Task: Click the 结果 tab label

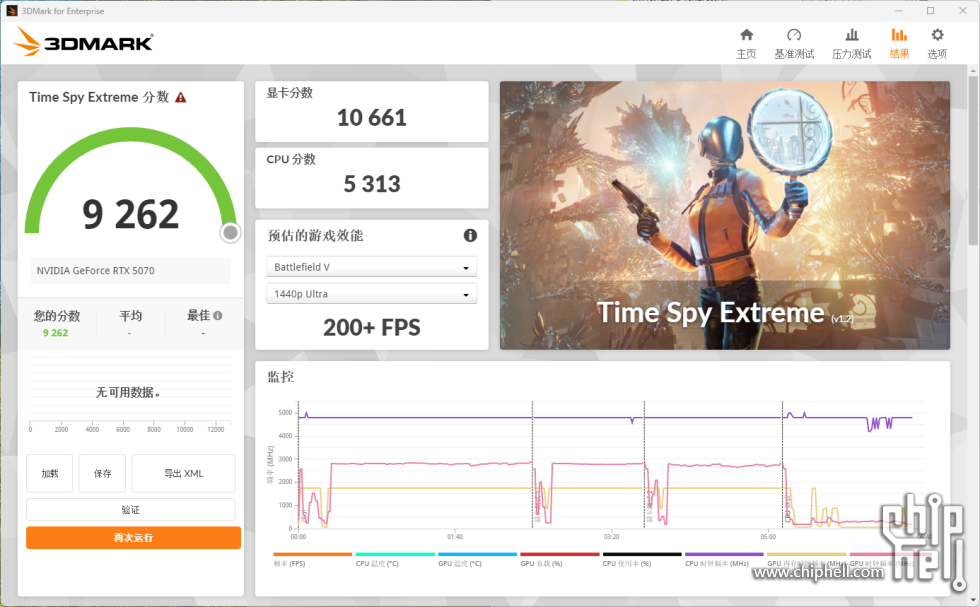Action: [x=899, y=54]
